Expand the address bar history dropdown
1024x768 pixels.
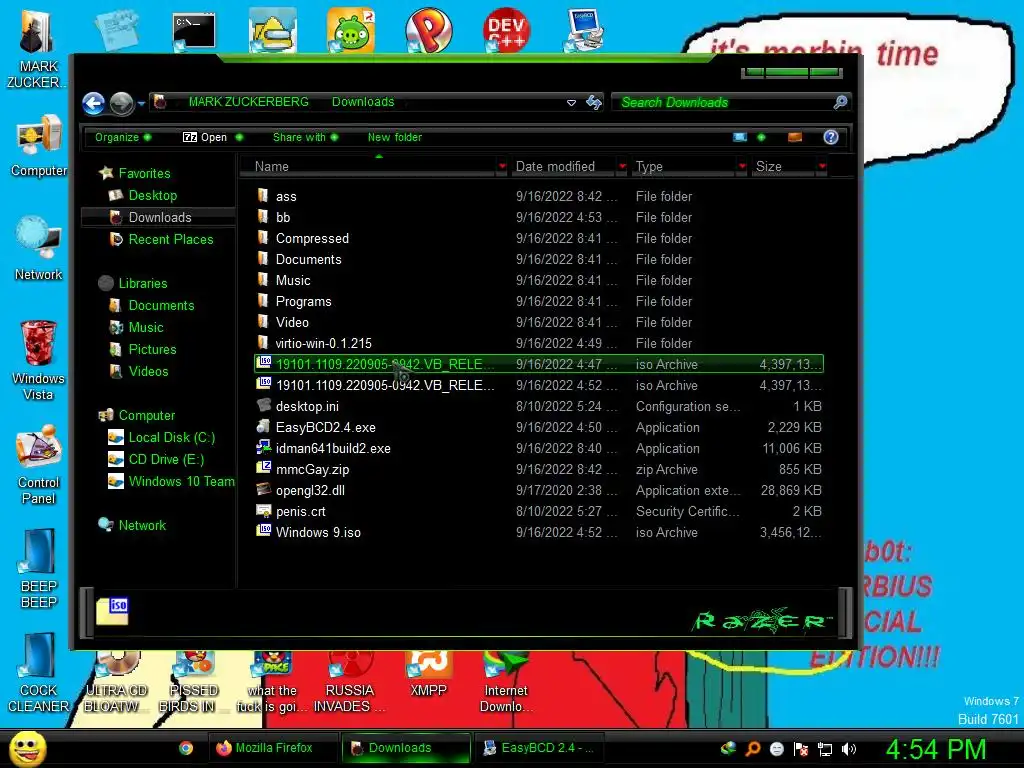click(x=571, y=103)
